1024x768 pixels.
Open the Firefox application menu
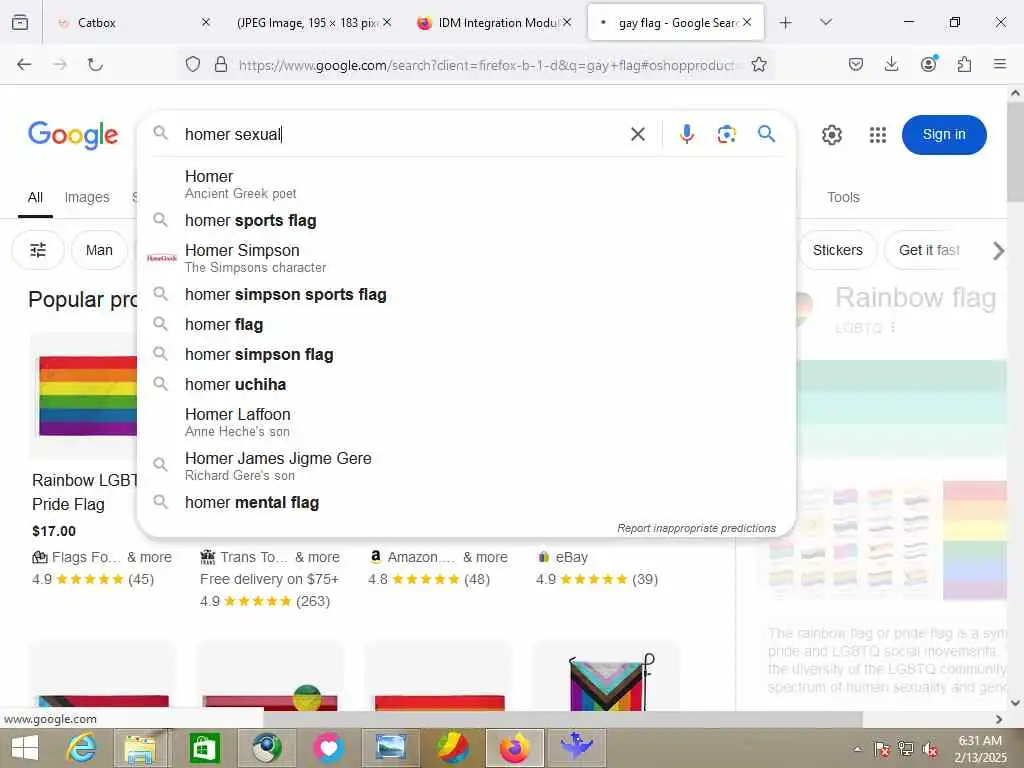tap(1000, 64)
